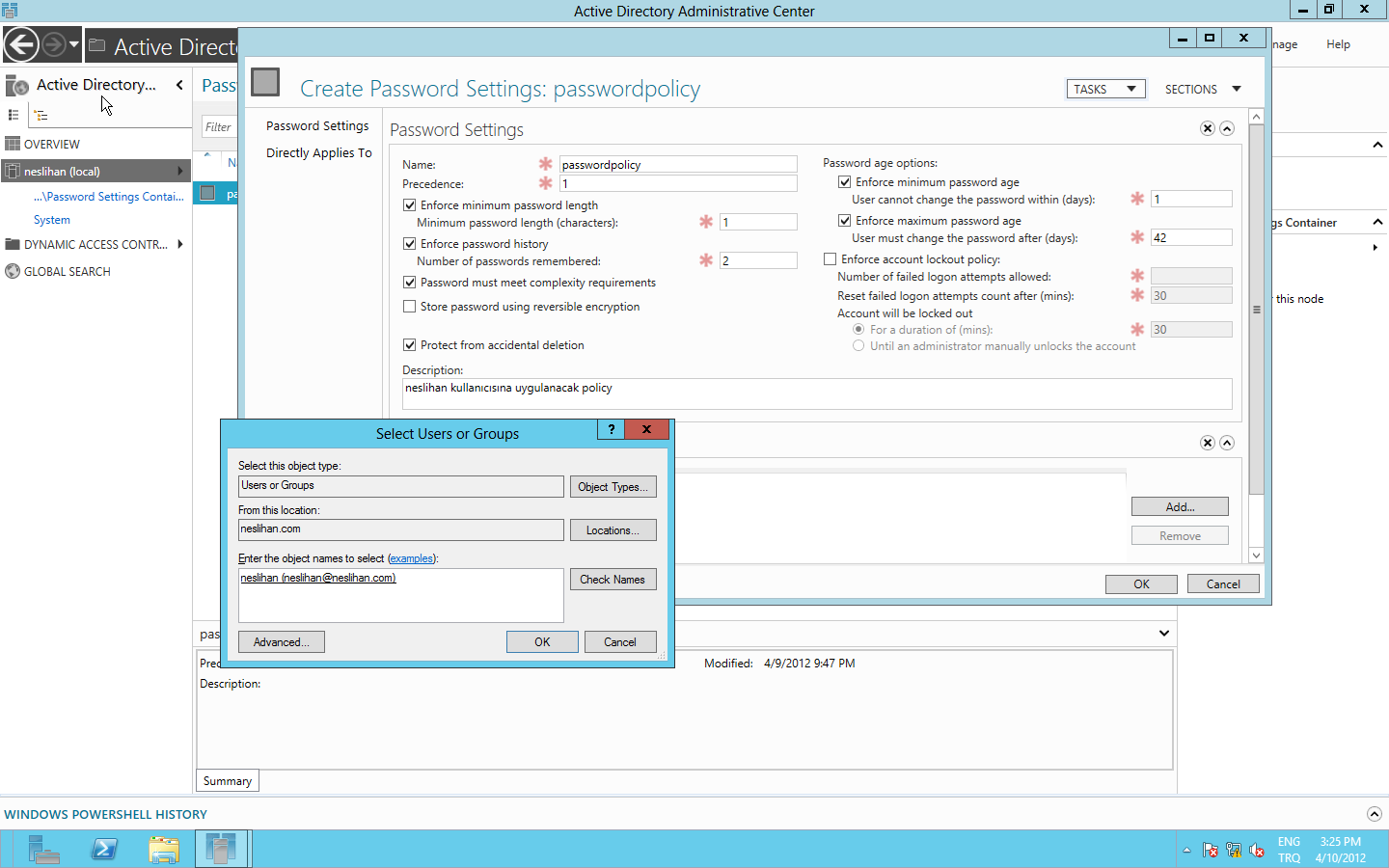The height and width of the screenshot is (868, 1389).
Task: Click the Dynamic Access Control folder icon
Action: [13, 244]
